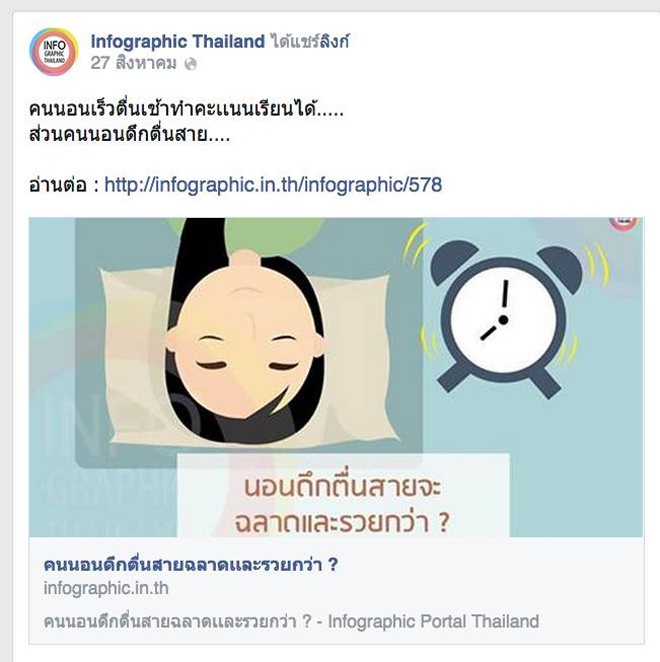Click the นอนดึกตื่นสายจะ banner text in image
Image resolution: width=660 pixels, height=662 pixels.
342,486
